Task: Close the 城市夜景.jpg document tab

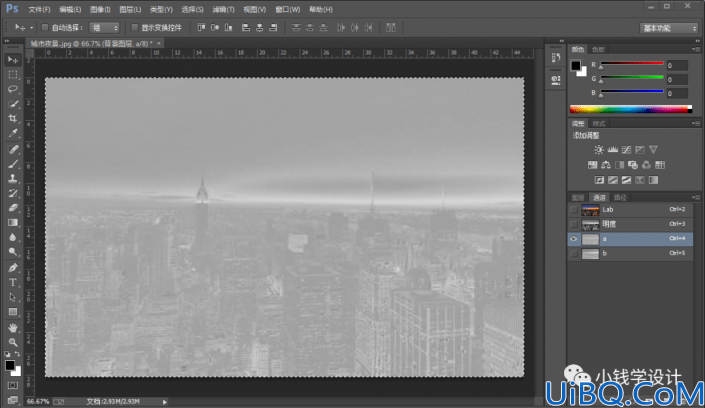Action: click(159, 43)
